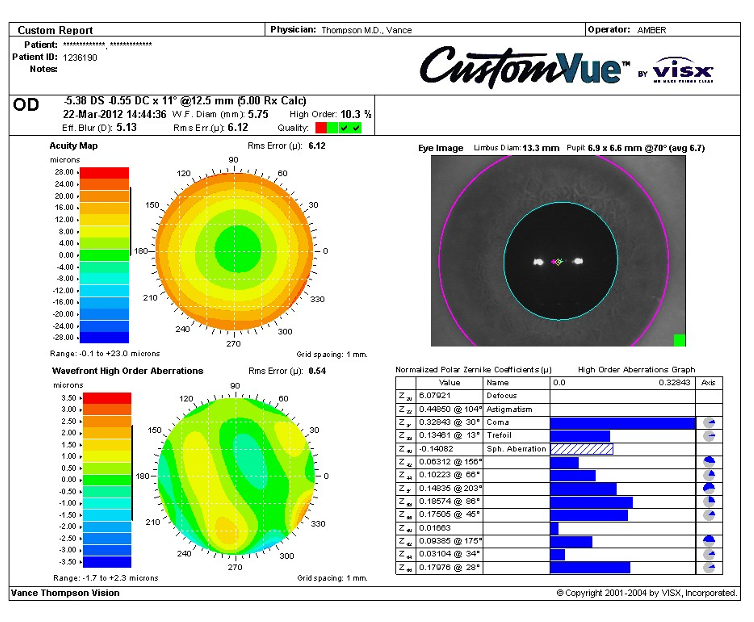Click the 'Custom Report' title
Viewport: 754px width, 622px height.
[x=55, y=30]
